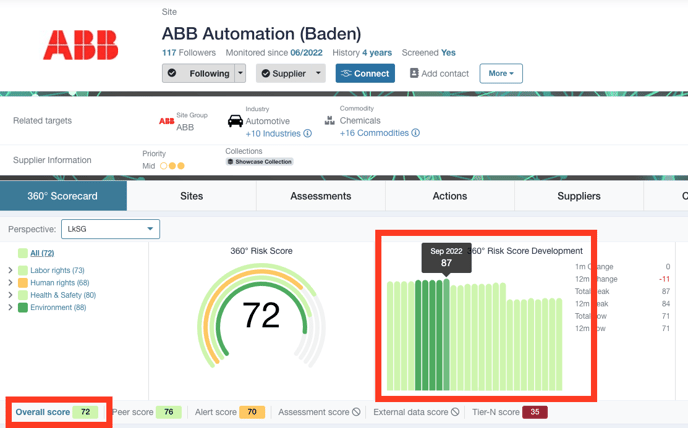Switch to the Suppliers tab
The width and height of the screenshot is (688, 428).
pyautogui.click(x=579, y=196)
